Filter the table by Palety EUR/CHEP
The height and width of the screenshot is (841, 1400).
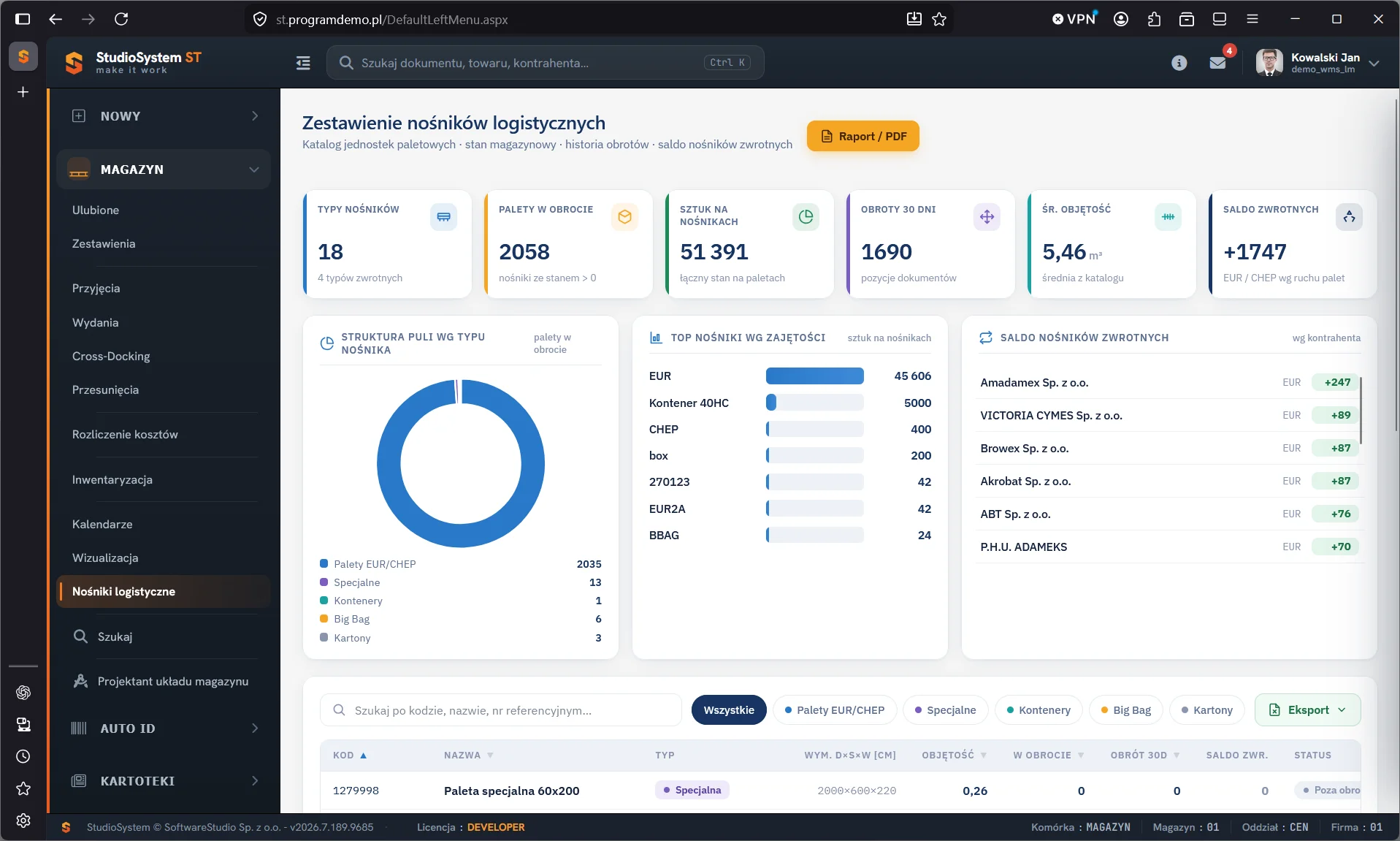click(834, 710)
